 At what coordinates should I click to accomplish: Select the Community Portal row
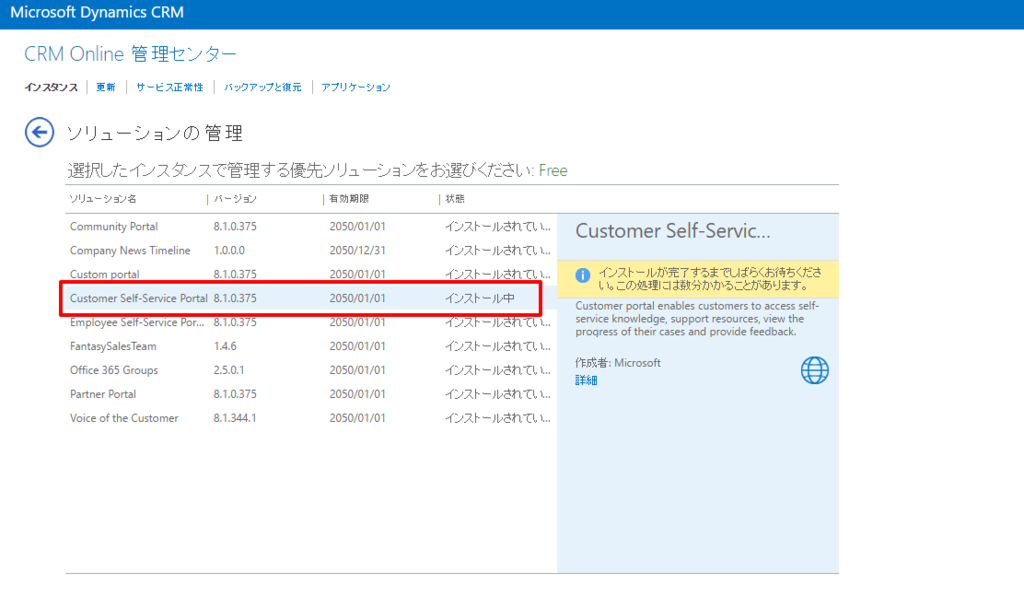pyautogui.click(x=311, y=227)
